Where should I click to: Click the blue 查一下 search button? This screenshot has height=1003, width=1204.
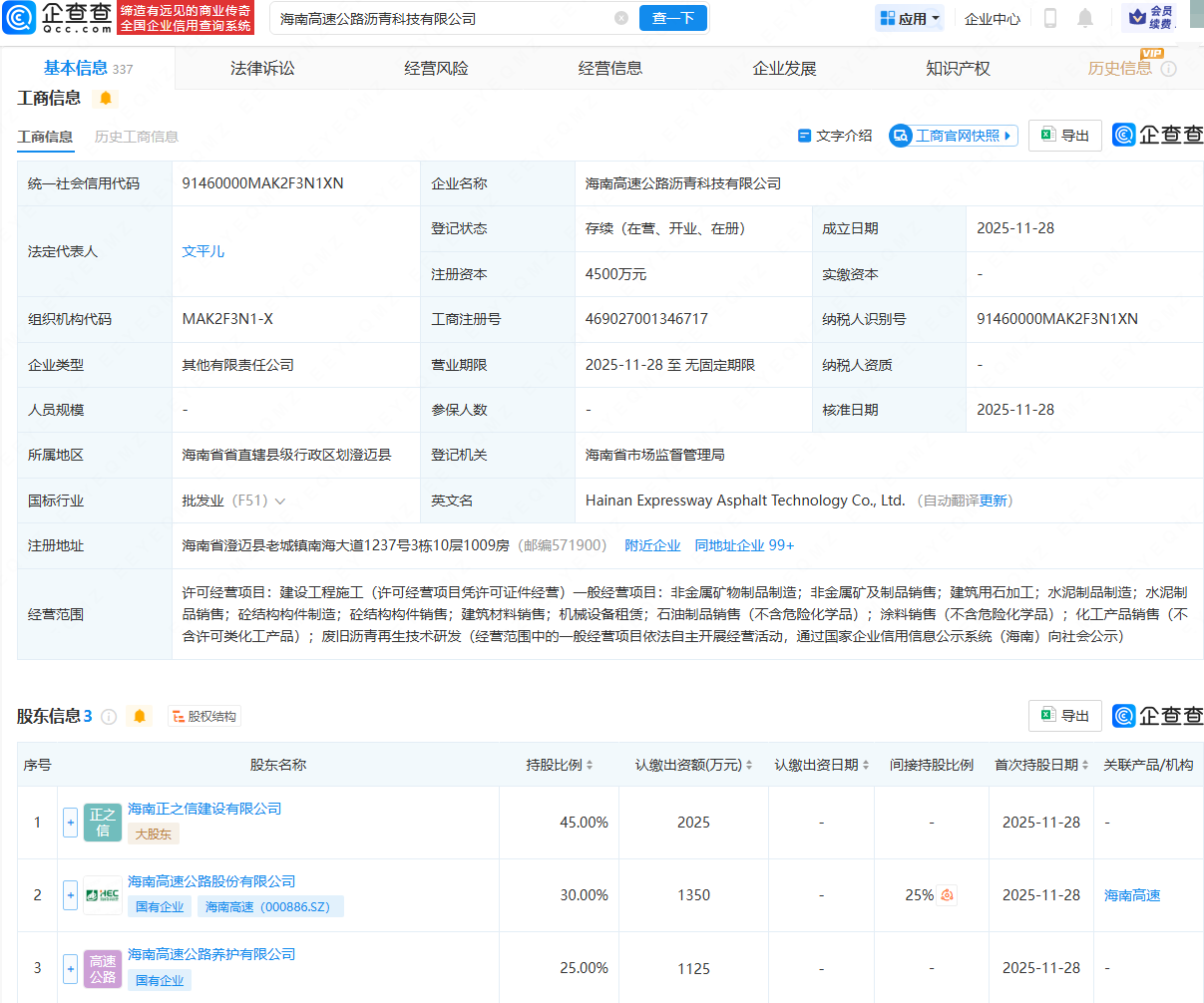(x=672, y=17)
